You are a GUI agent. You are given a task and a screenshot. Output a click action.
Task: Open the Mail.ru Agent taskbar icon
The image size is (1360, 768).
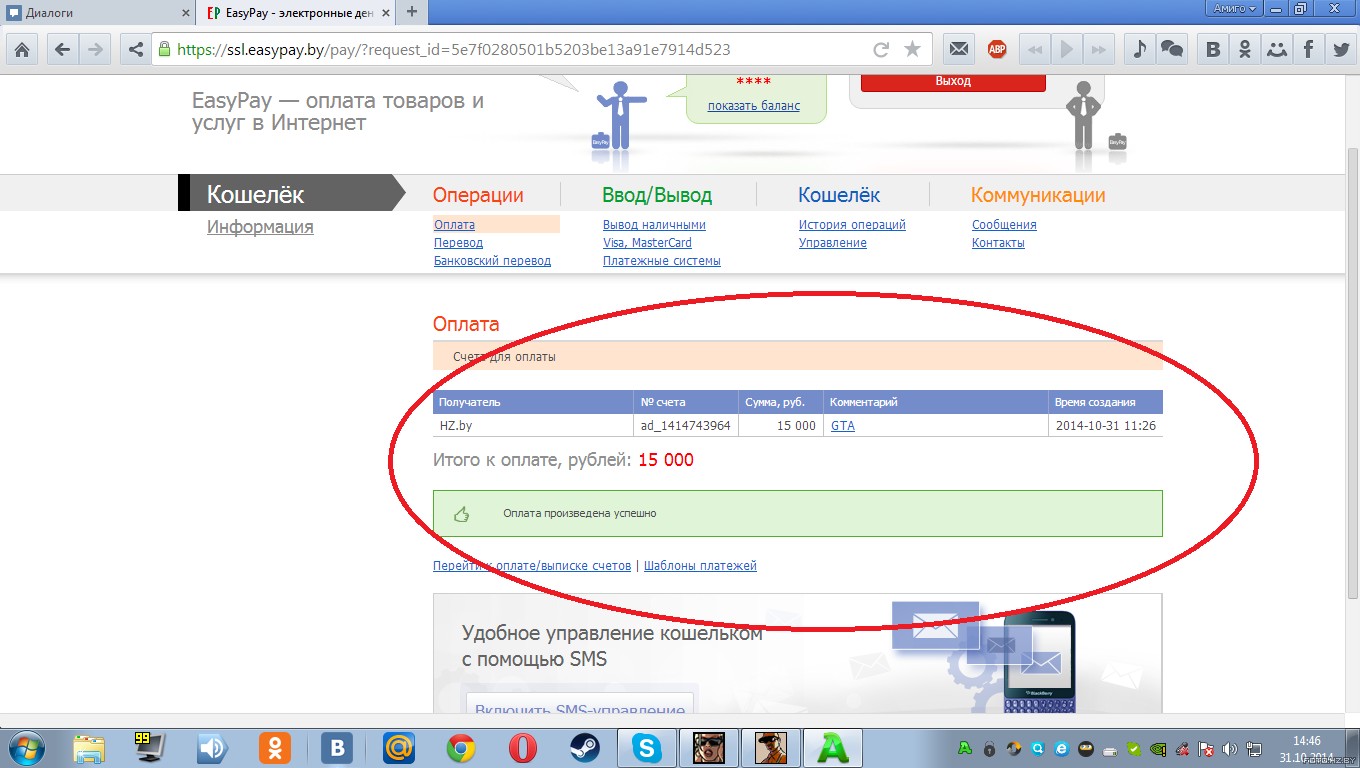[398, 748]
